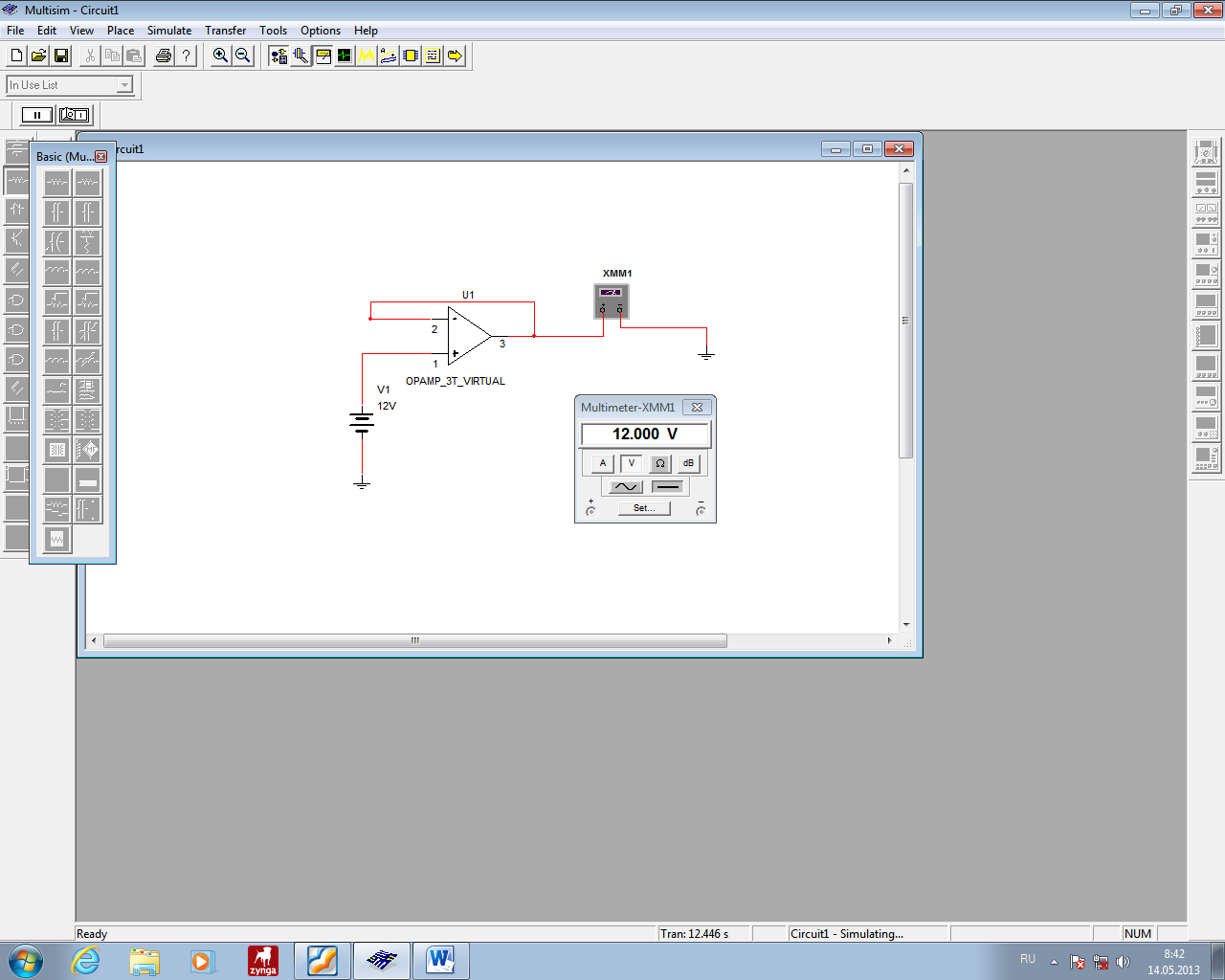This screenshot has height=980, width=1225.
Task: Add a function generator from instruments toolbar
Action: coord(1206,182)
